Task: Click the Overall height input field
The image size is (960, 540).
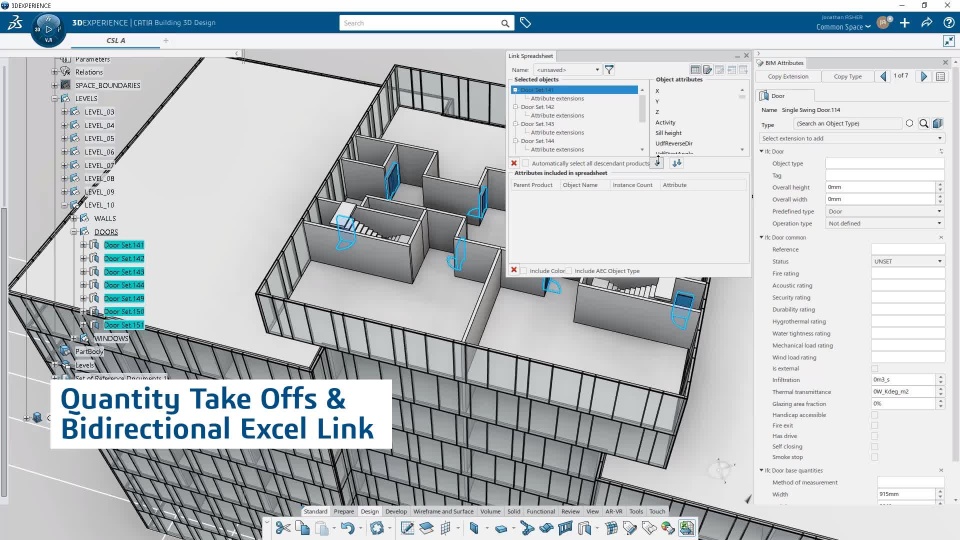Action: click(880, 187)
